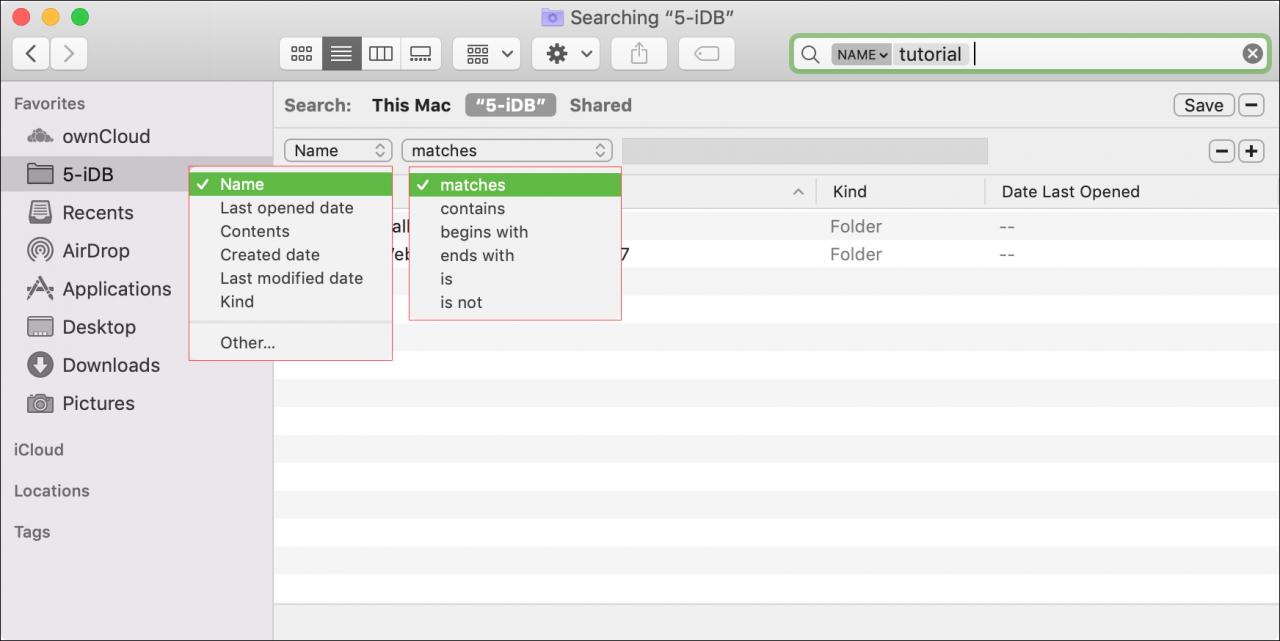Click the Save search button
This screenshot has width=1280, height=641.
click(x=1203, y=105)
